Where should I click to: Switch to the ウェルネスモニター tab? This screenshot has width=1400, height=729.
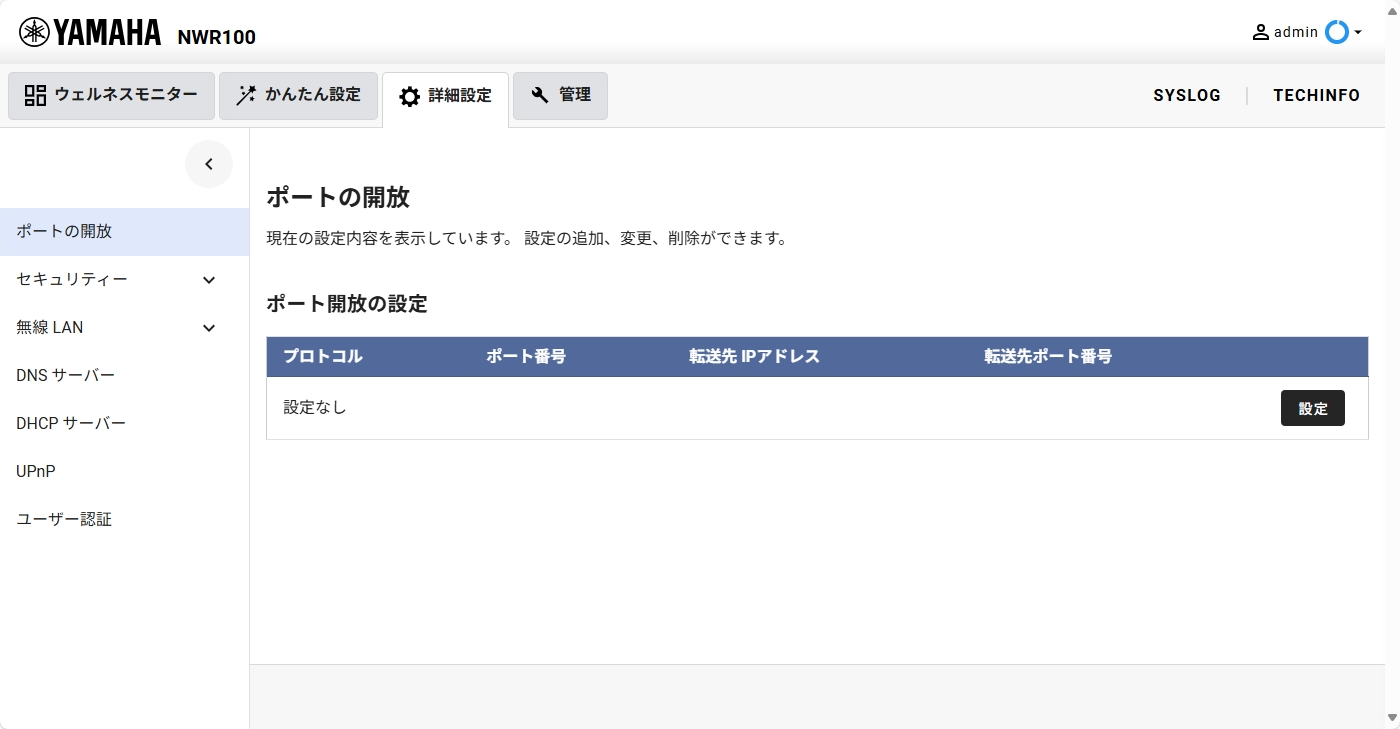tap(111, 96)
